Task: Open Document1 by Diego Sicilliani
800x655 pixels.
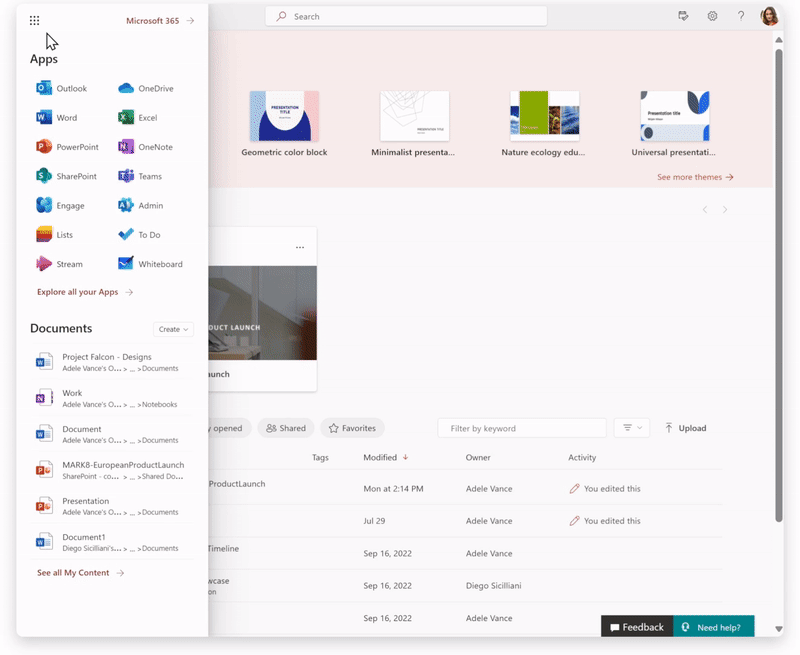Action: (x=112, y=542)
